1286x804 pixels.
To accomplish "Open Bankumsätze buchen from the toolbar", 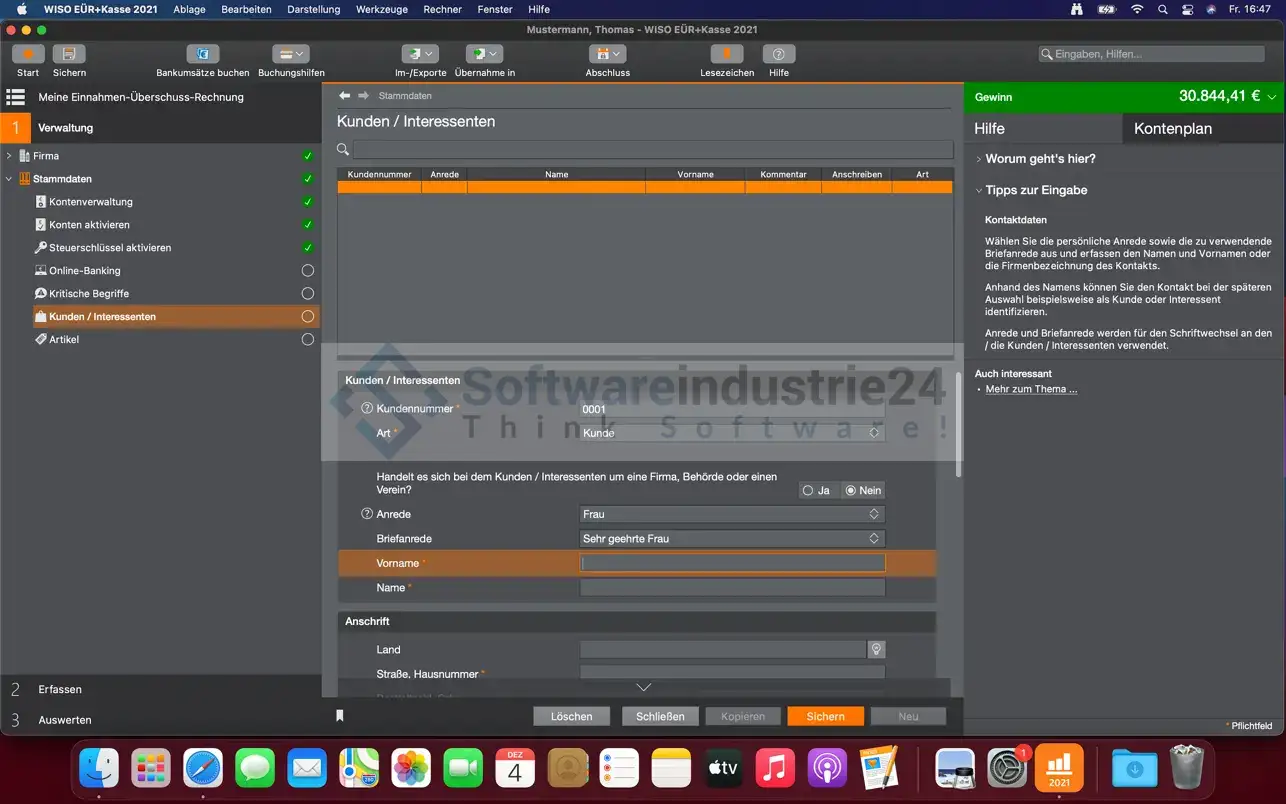I will click(x=202, y=54).
